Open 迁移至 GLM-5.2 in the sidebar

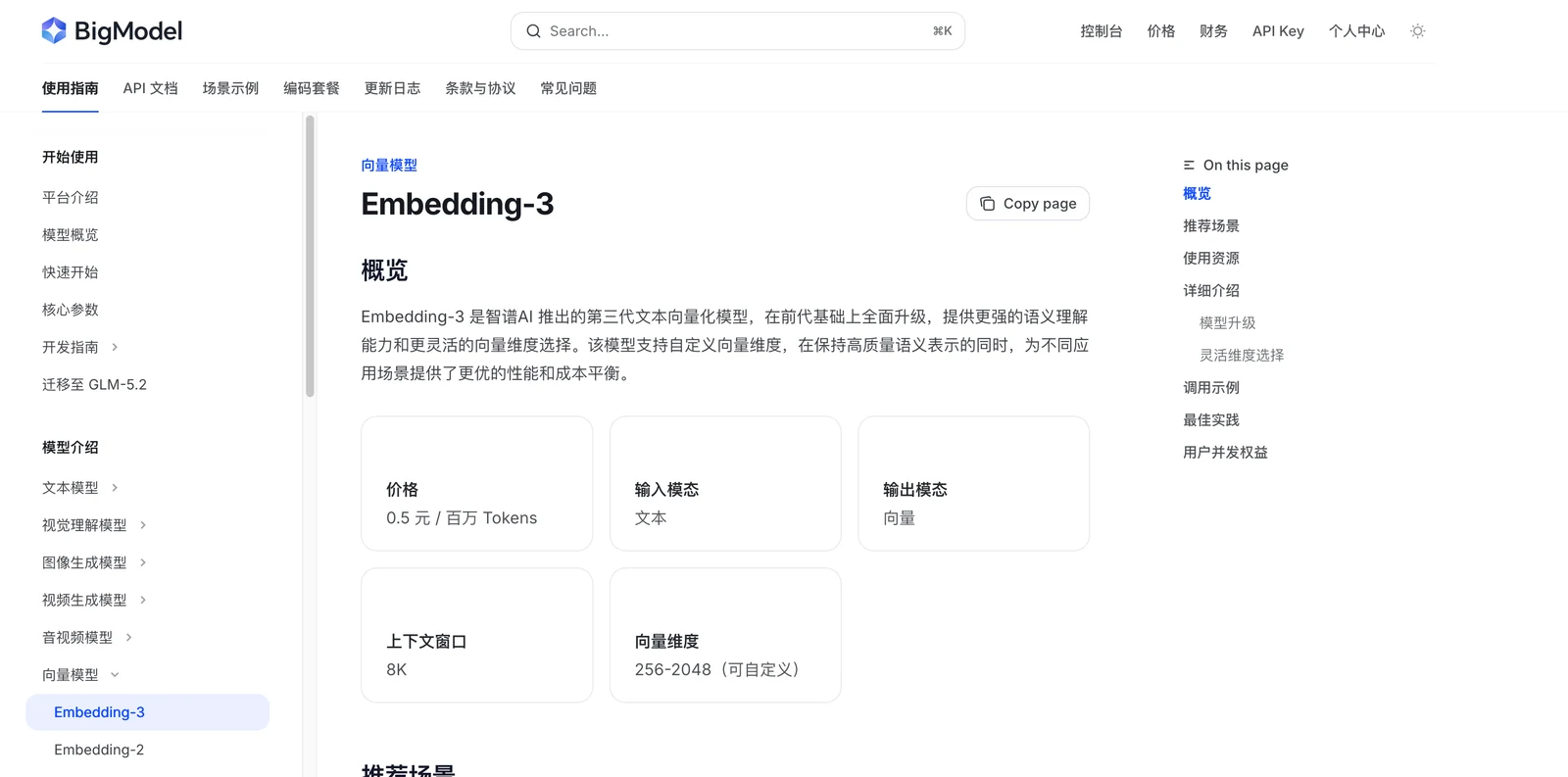pyautogui.click(x=94, y=385)
